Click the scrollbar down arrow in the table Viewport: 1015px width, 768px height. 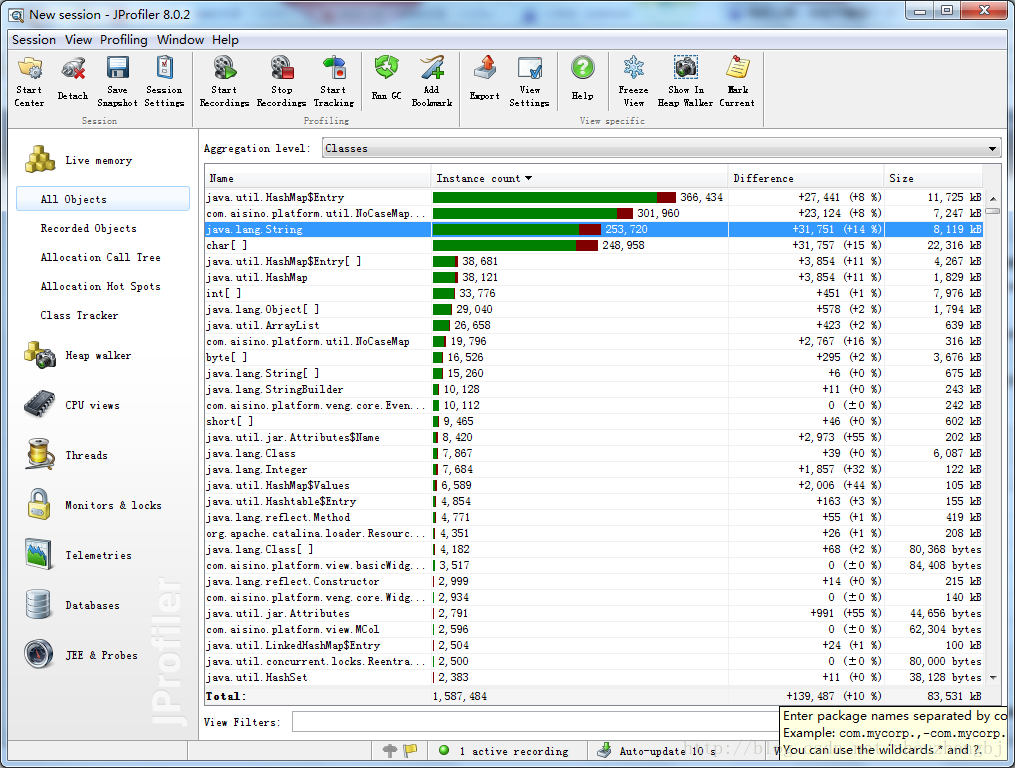click(x=993, y=678)
